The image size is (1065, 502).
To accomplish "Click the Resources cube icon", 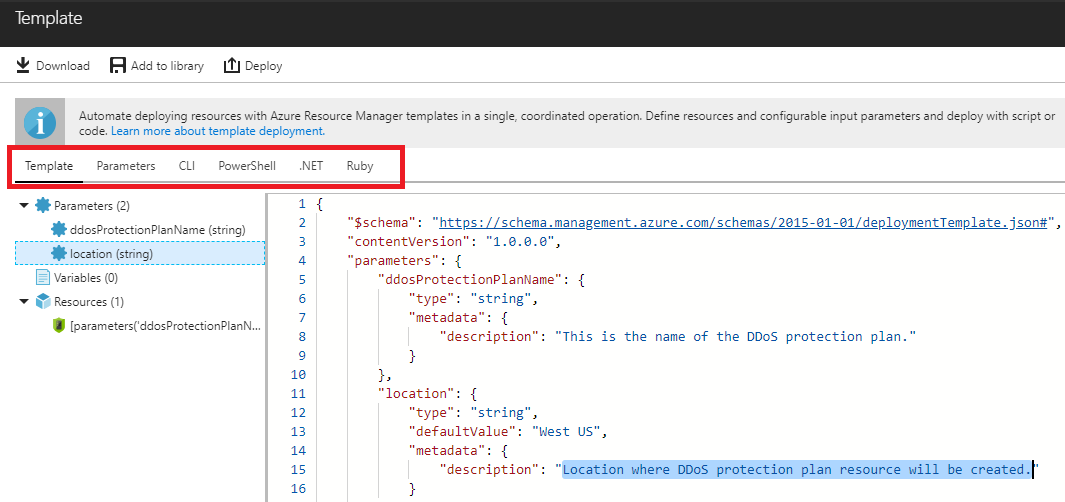I will tap(43, 302).
